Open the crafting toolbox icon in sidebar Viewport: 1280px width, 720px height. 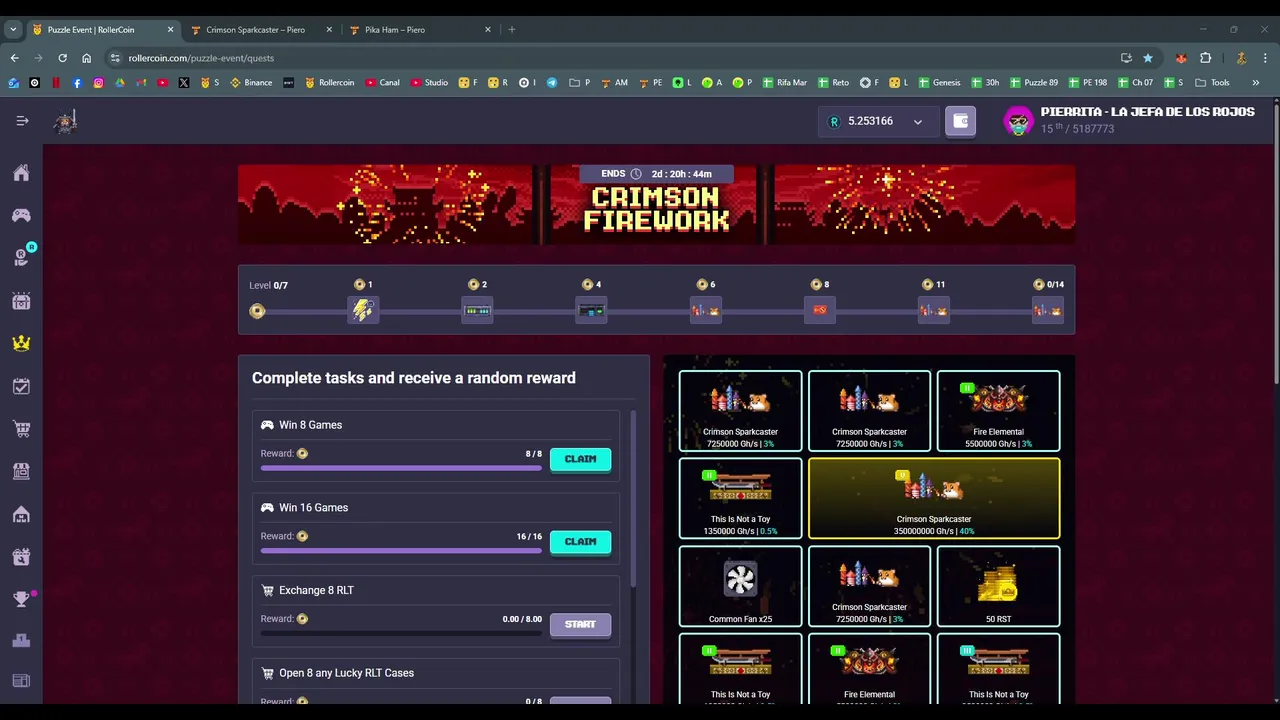tap(21, 557)
